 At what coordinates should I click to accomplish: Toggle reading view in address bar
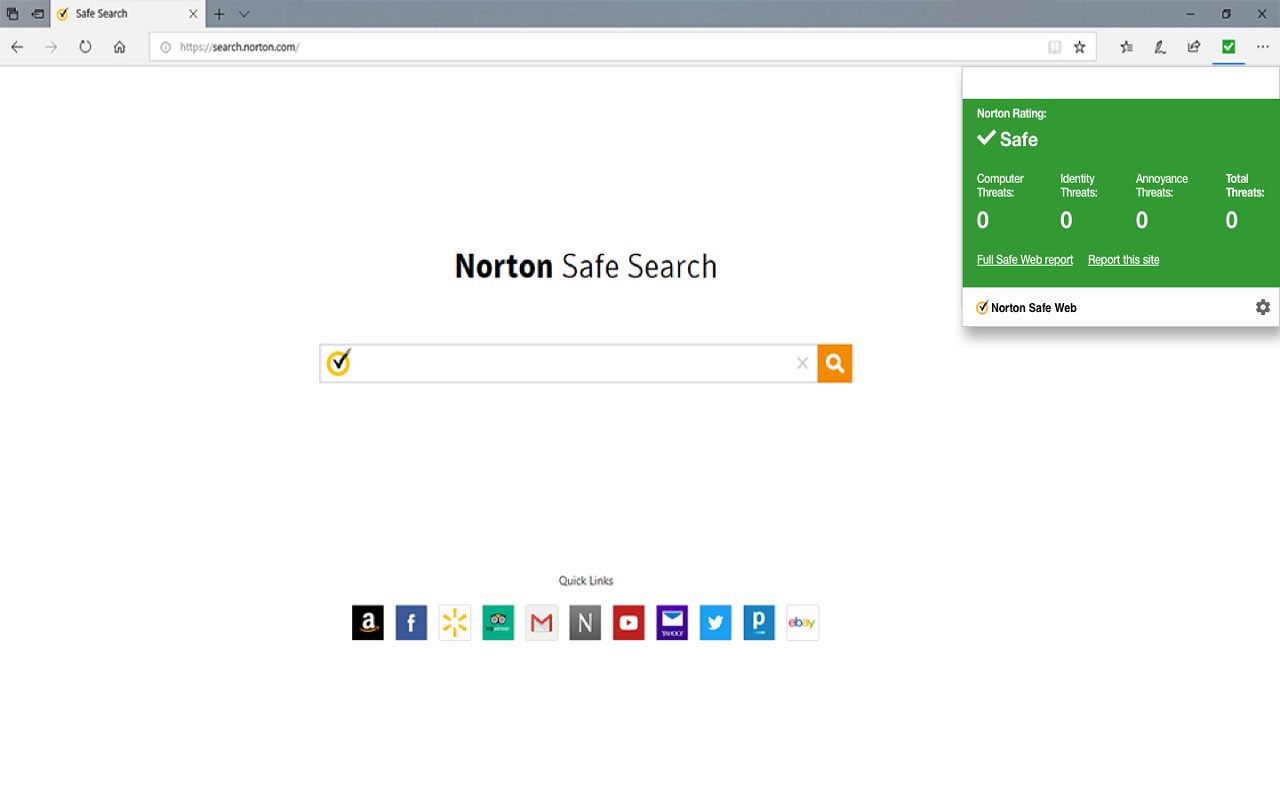tap(1054, 47)
